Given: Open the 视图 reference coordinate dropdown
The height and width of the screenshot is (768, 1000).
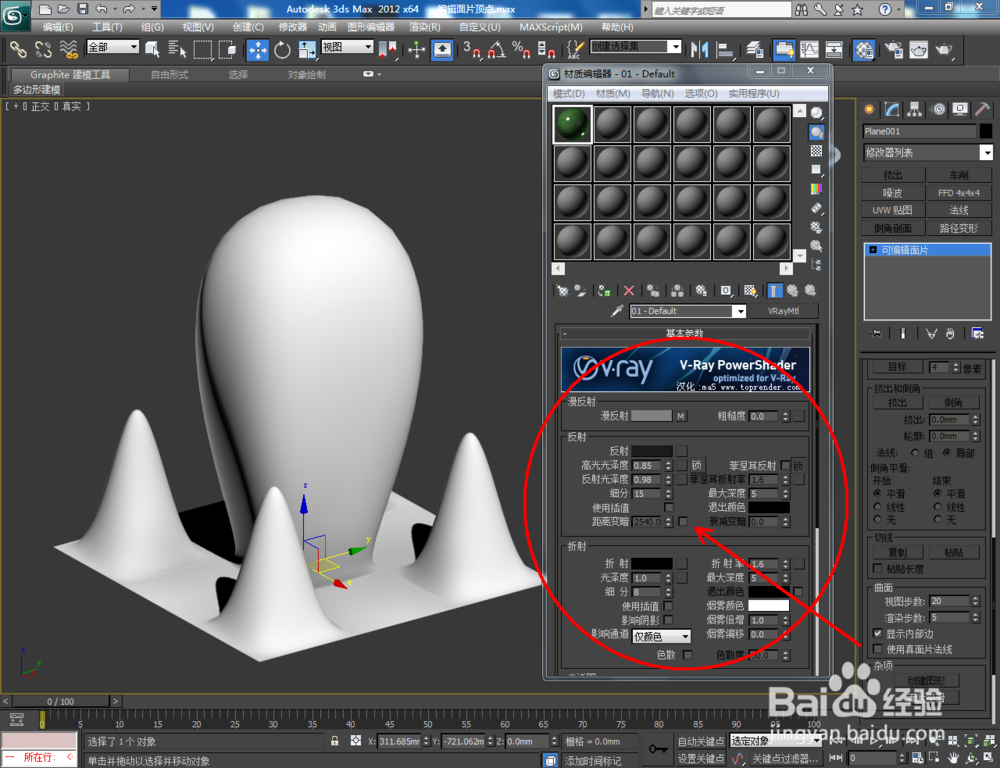Looking at the screenshot, I should 347,47.
